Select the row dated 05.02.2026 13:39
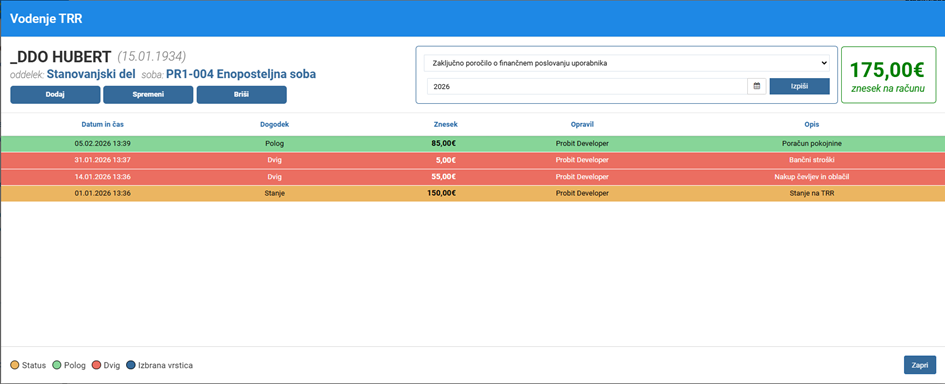Viewport: 945px width, 384px height. [x=472, y=143]
